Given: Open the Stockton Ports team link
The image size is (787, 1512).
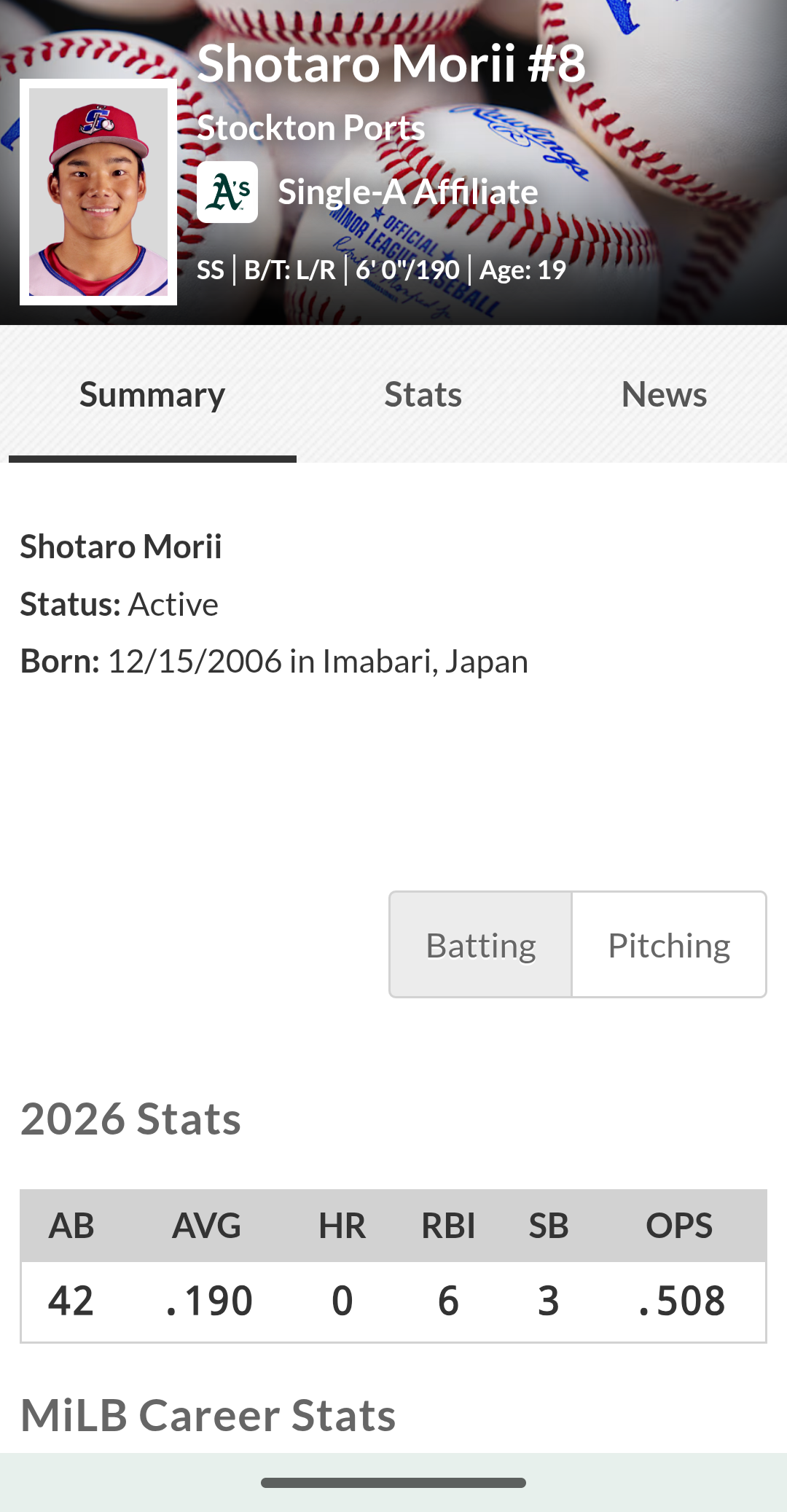Looking at the screenshot, I should [x=311, y=128].
